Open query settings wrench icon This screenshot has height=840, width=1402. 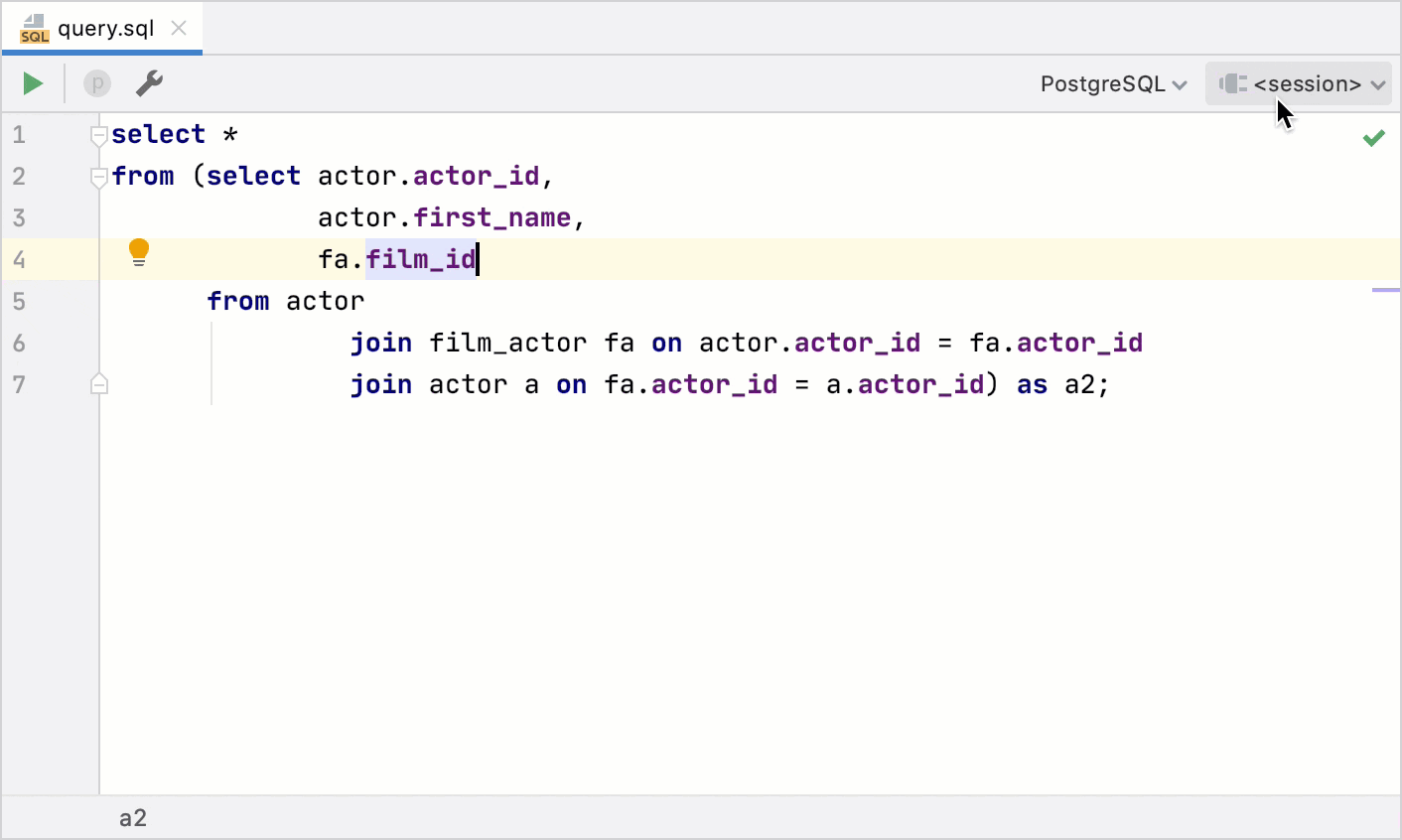[x=149, y=83]
